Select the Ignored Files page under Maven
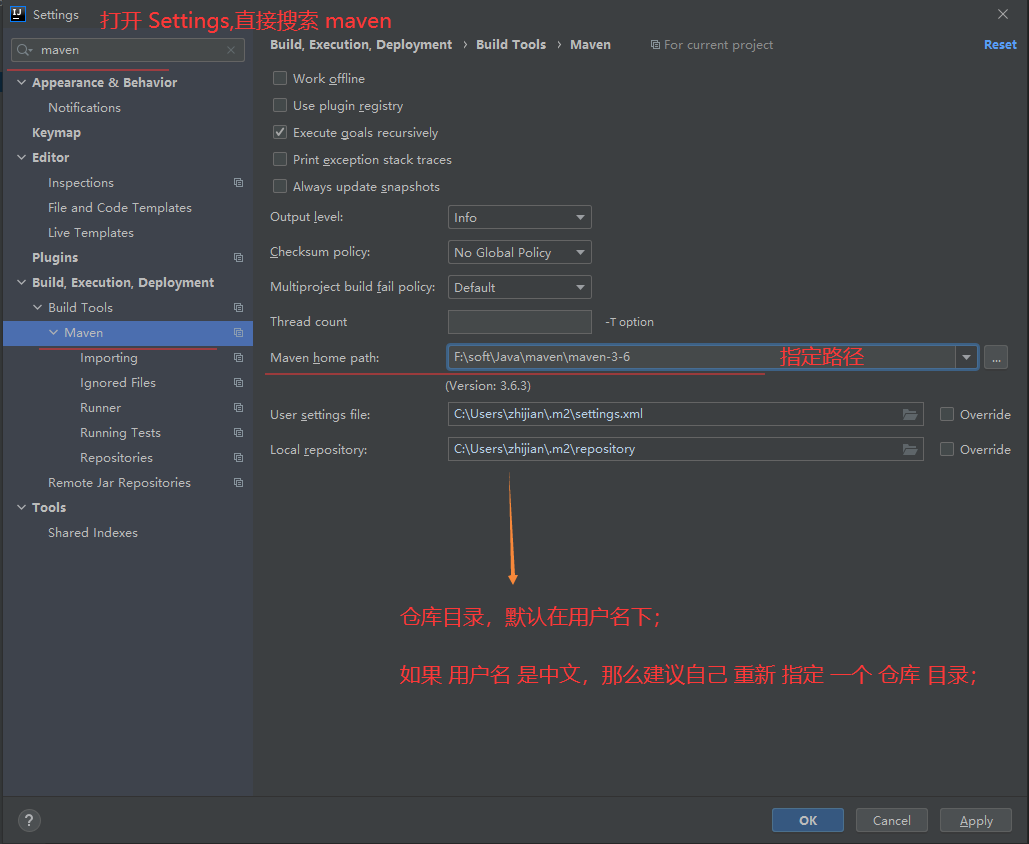This screenshot has height=844, width=1029. coord(117,383)
